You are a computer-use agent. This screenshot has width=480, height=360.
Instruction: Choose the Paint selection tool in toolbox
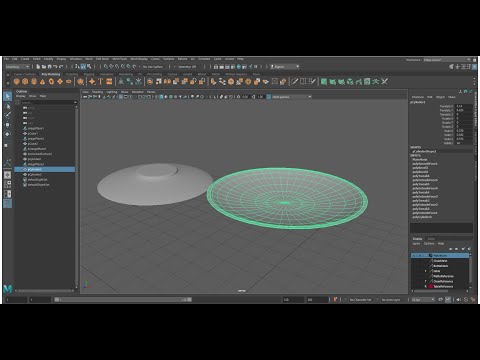[x=7, y=115]
